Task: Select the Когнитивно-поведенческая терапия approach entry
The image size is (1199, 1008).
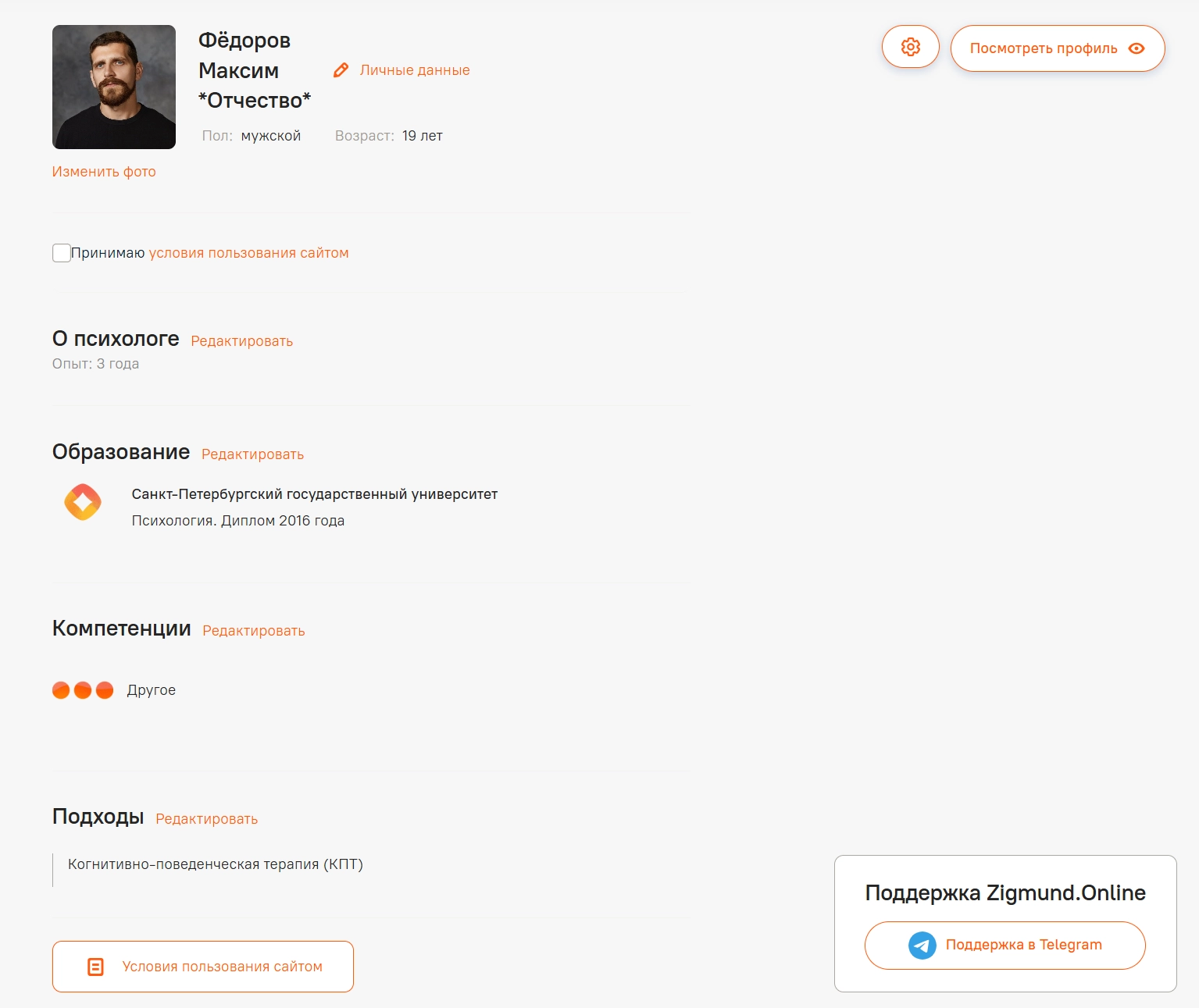Action: 216,864
